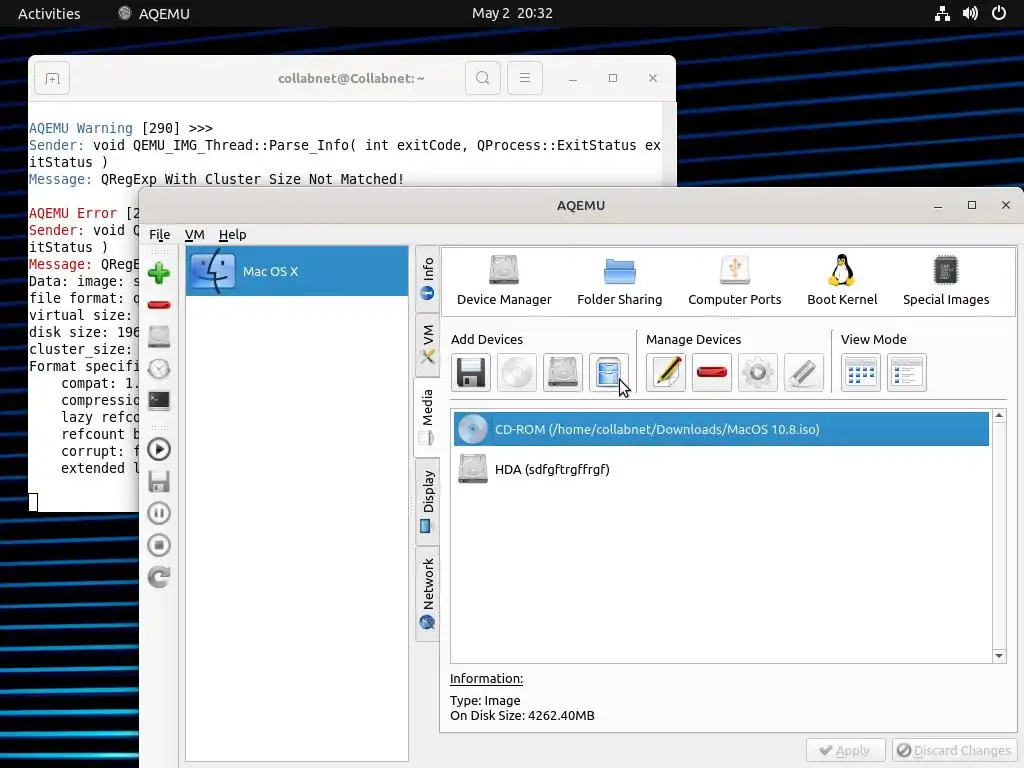Screen dimensions: 1024x768
Task: Click the hard disk icon in left toolbar
Action: [x=159, y=336]
